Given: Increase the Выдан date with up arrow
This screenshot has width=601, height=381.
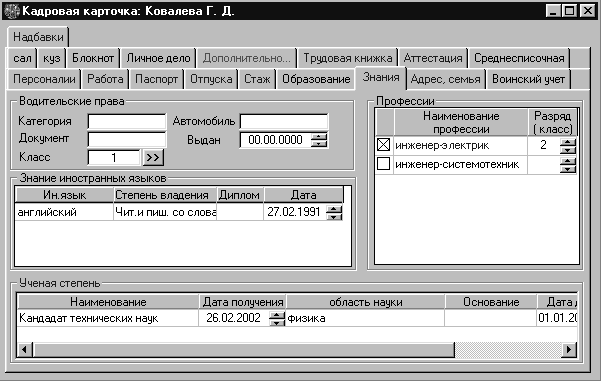Looking at the screenshot, I should [x=319, y=136].
